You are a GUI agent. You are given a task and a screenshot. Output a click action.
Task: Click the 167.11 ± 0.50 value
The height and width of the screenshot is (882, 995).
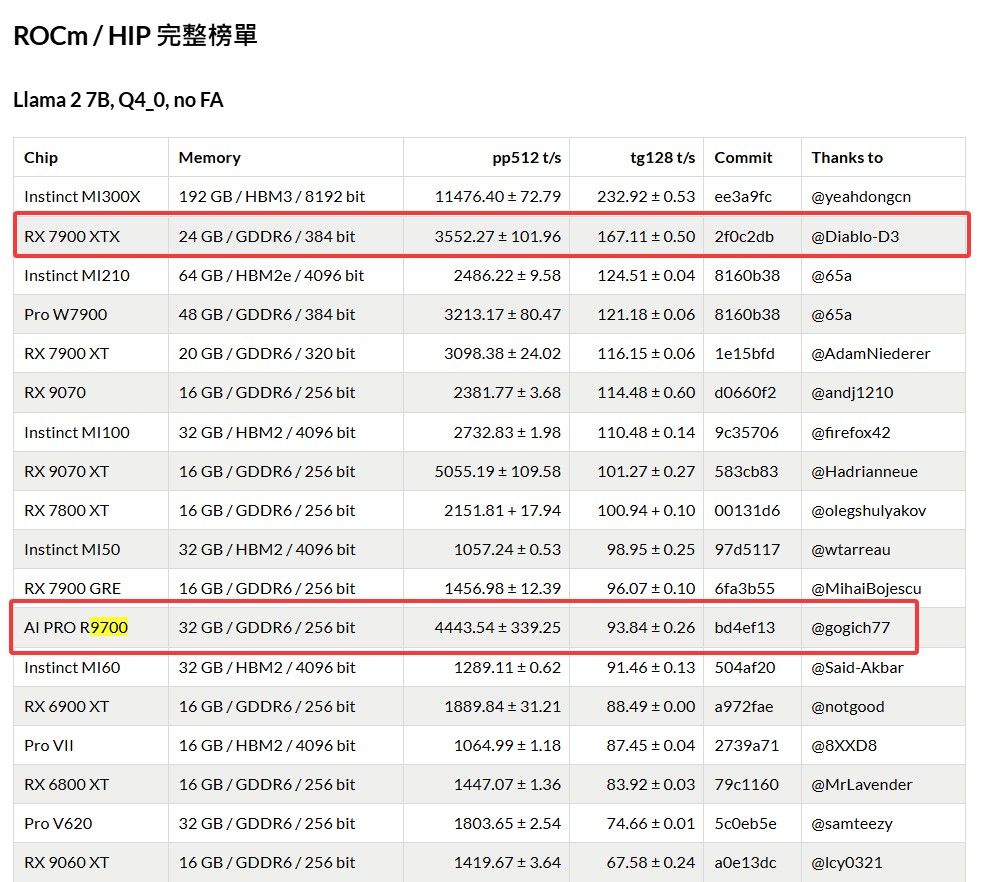(x=646, y=237)
